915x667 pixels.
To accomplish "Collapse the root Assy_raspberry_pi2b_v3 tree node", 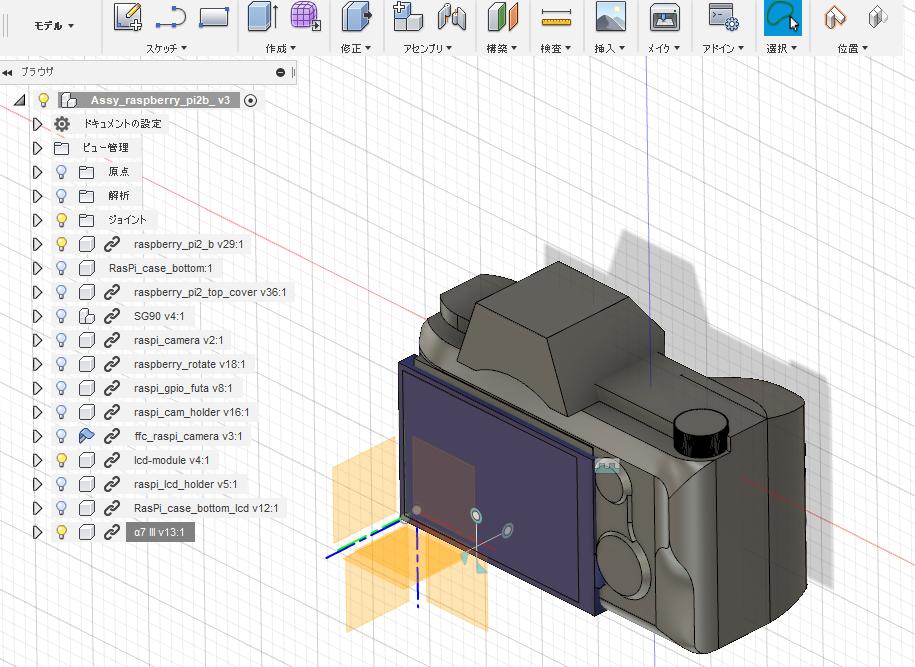I will 20,100.
